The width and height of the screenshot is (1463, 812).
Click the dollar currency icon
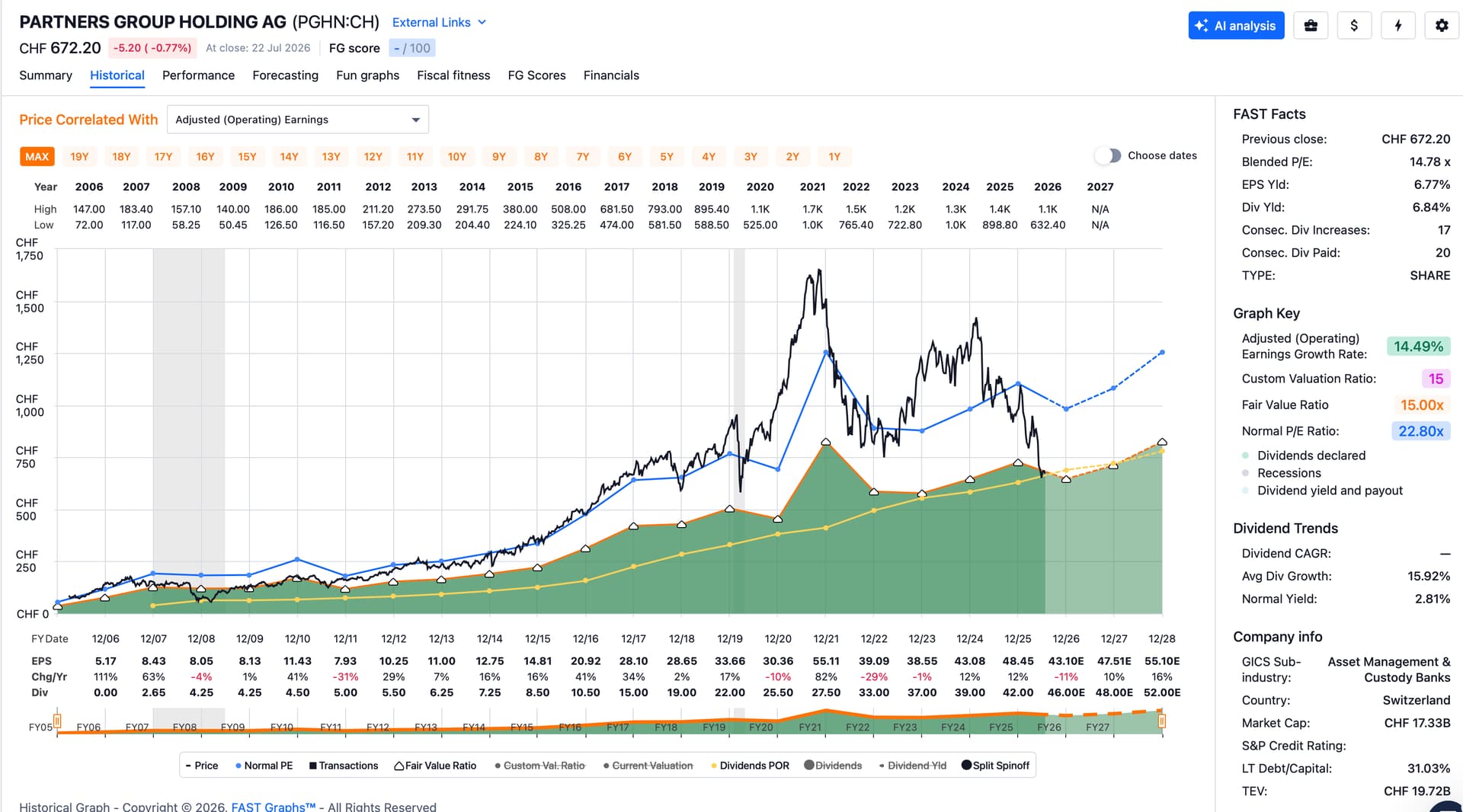click(1354, 25)
